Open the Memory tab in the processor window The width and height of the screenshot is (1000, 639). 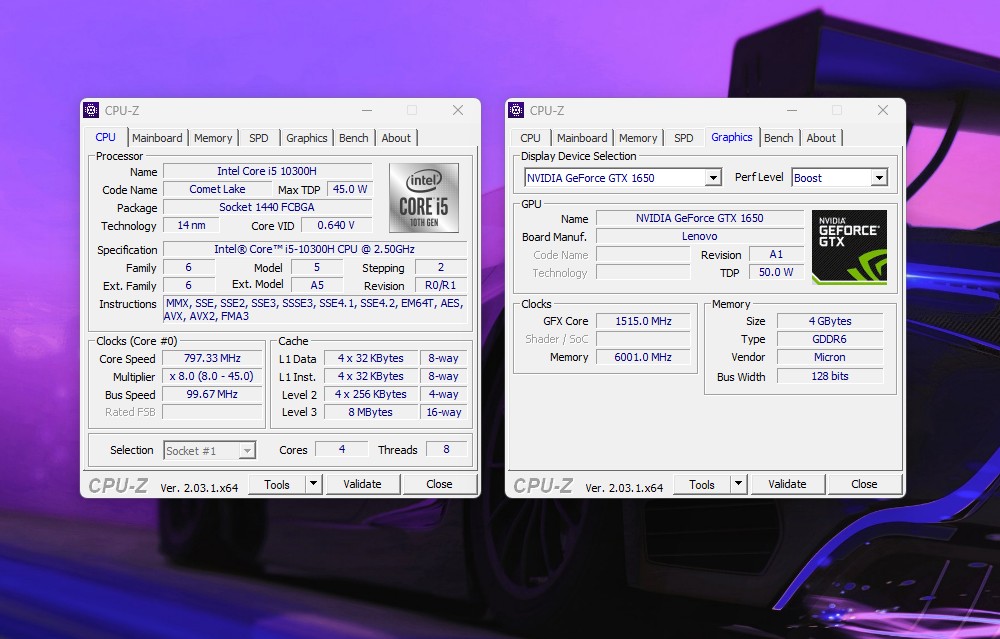213,138
